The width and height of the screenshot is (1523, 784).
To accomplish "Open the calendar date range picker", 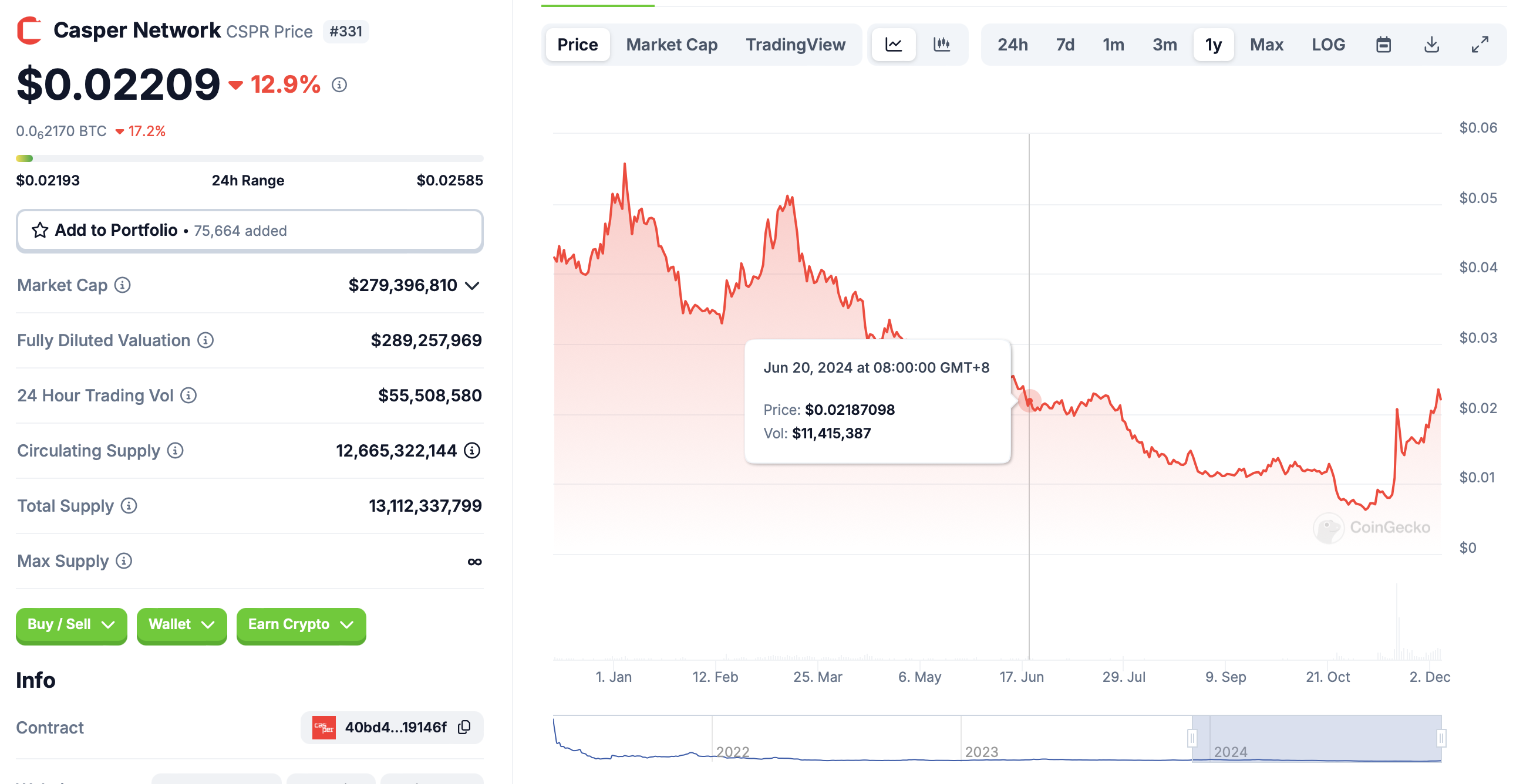I will pos(1383,45).
